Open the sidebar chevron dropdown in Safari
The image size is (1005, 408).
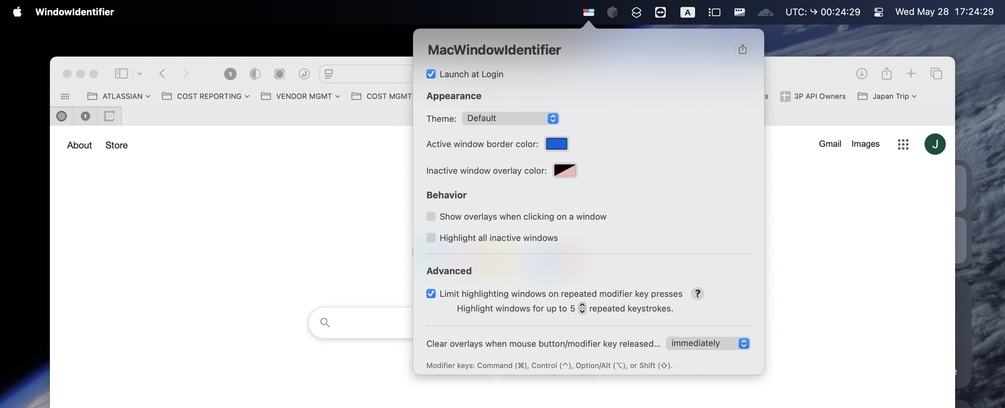point(140,74)
